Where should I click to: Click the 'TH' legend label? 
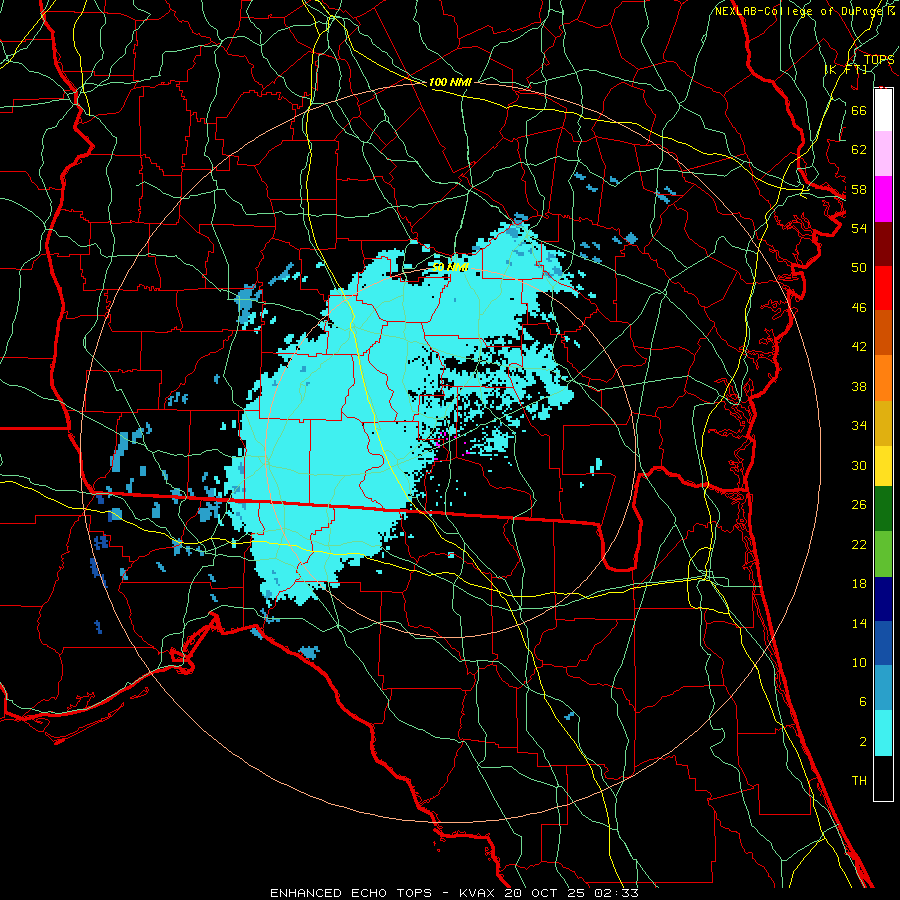(x=859, y=781)
